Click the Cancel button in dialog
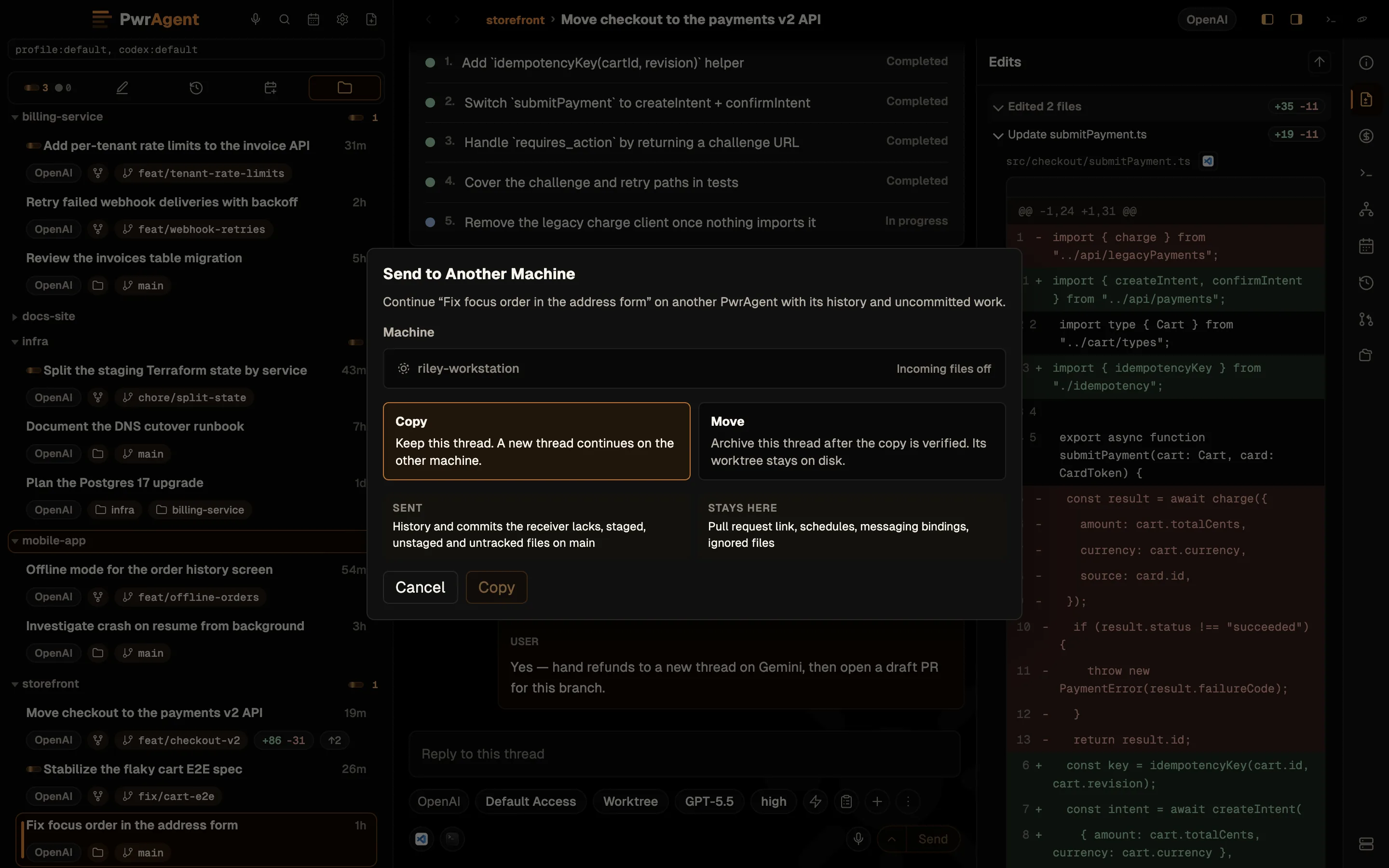The height and width of the screenshot is (868, 1389). tap(420, 587)
